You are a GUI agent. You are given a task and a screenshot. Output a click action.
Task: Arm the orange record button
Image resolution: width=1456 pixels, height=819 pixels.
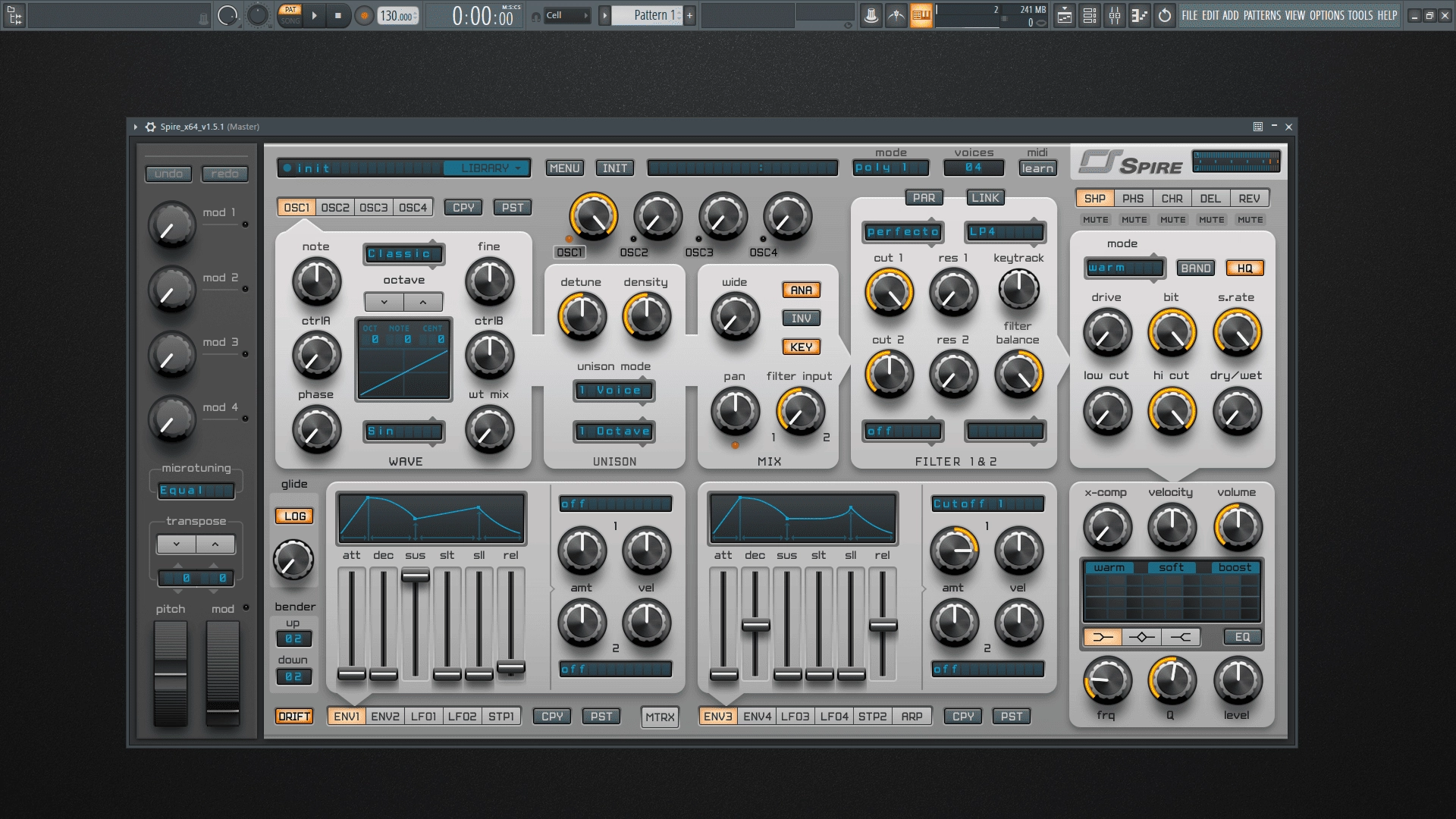point(364,15)
